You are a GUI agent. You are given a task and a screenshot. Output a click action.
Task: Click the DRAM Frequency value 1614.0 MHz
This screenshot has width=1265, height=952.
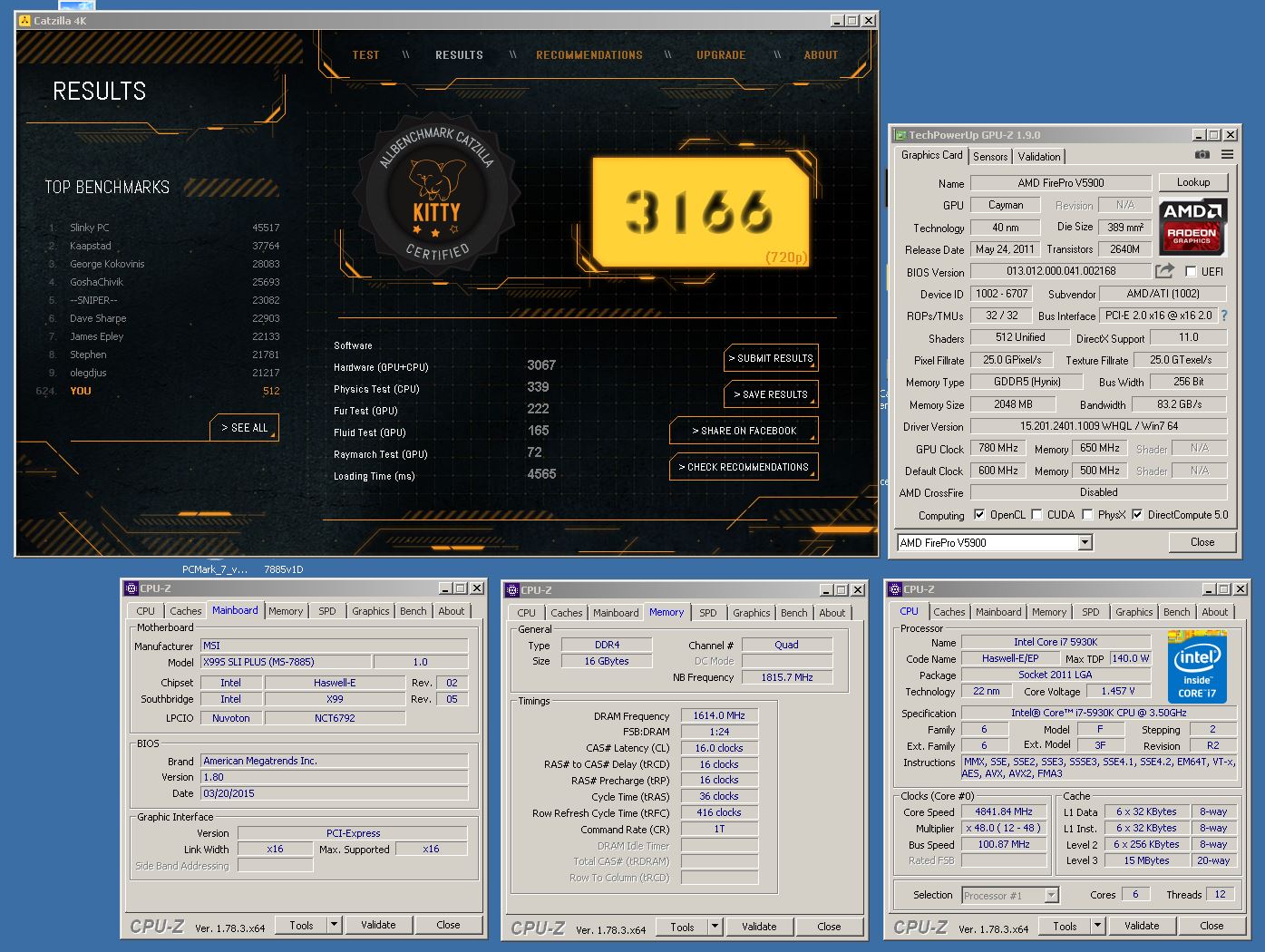(x=719, y=715)
